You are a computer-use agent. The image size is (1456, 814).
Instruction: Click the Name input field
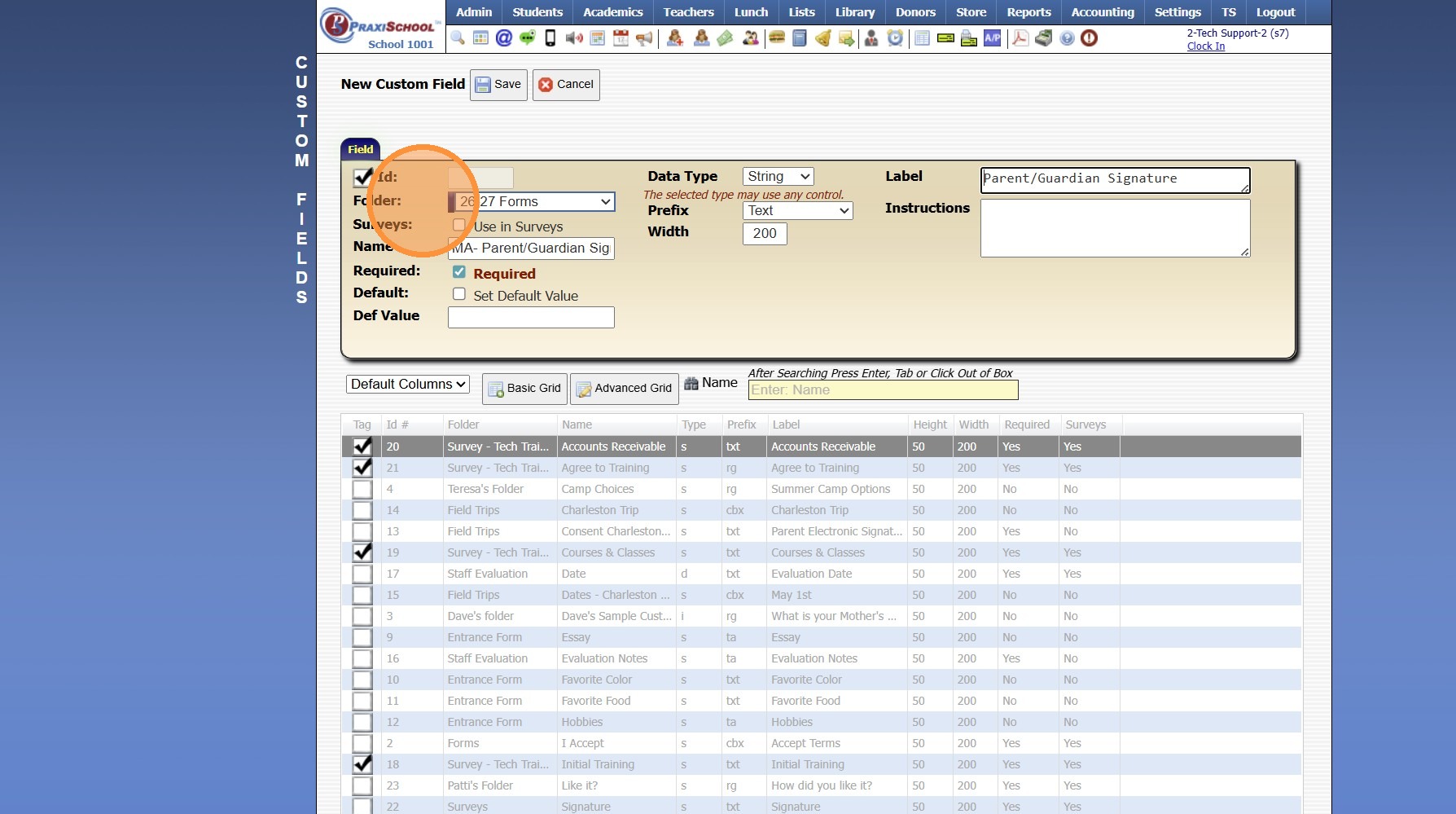coord(531,249)
